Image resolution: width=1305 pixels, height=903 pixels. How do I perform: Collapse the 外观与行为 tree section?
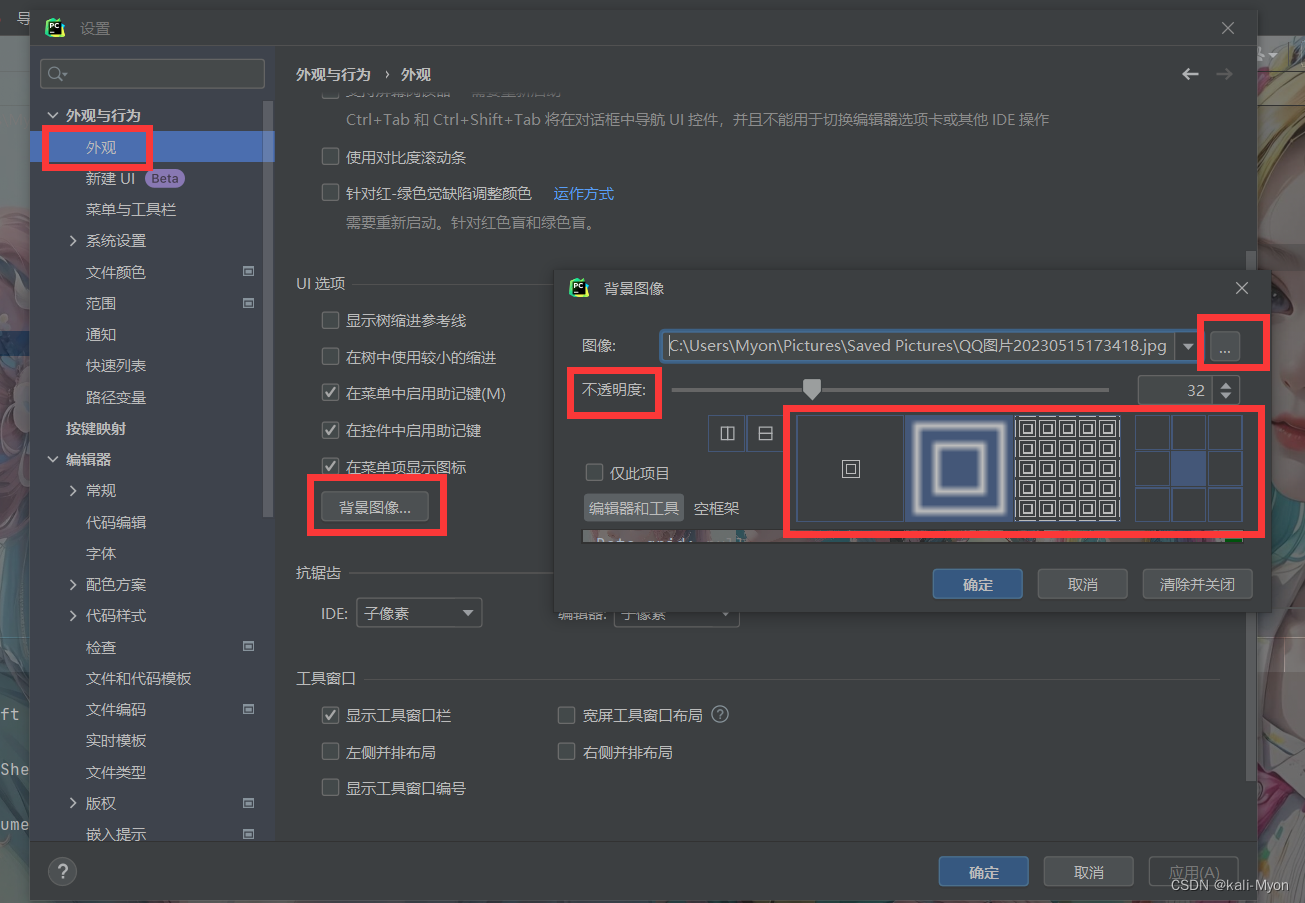point(53,116)
